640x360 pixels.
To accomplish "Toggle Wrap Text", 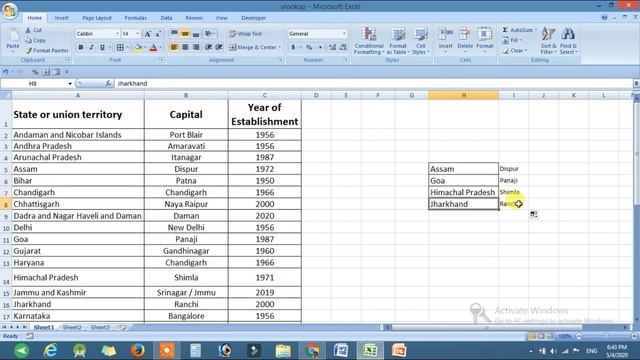I will pos(246,34).
